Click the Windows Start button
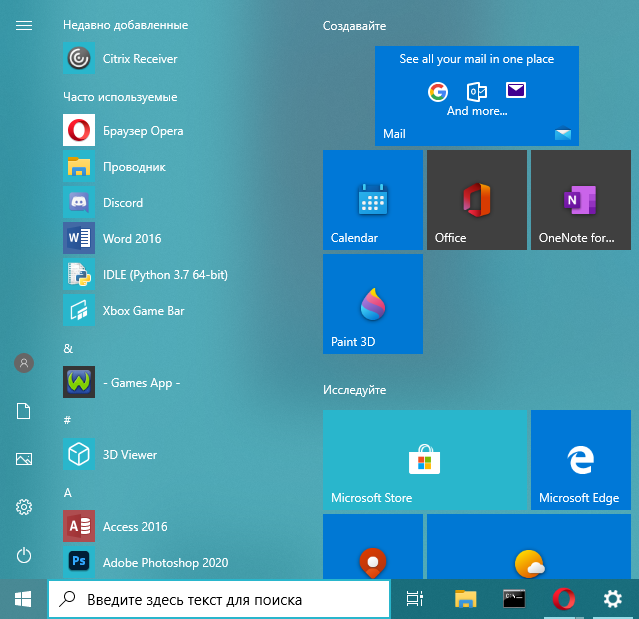Image resolution: width=639 pixels, height=619 pixels. 23,599
